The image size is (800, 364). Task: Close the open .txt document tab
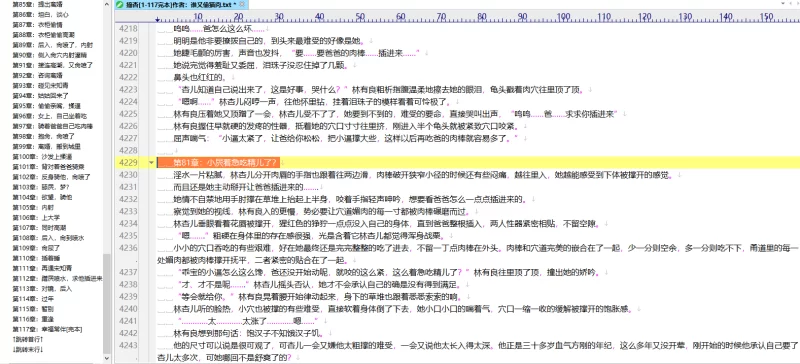point(242,5)
